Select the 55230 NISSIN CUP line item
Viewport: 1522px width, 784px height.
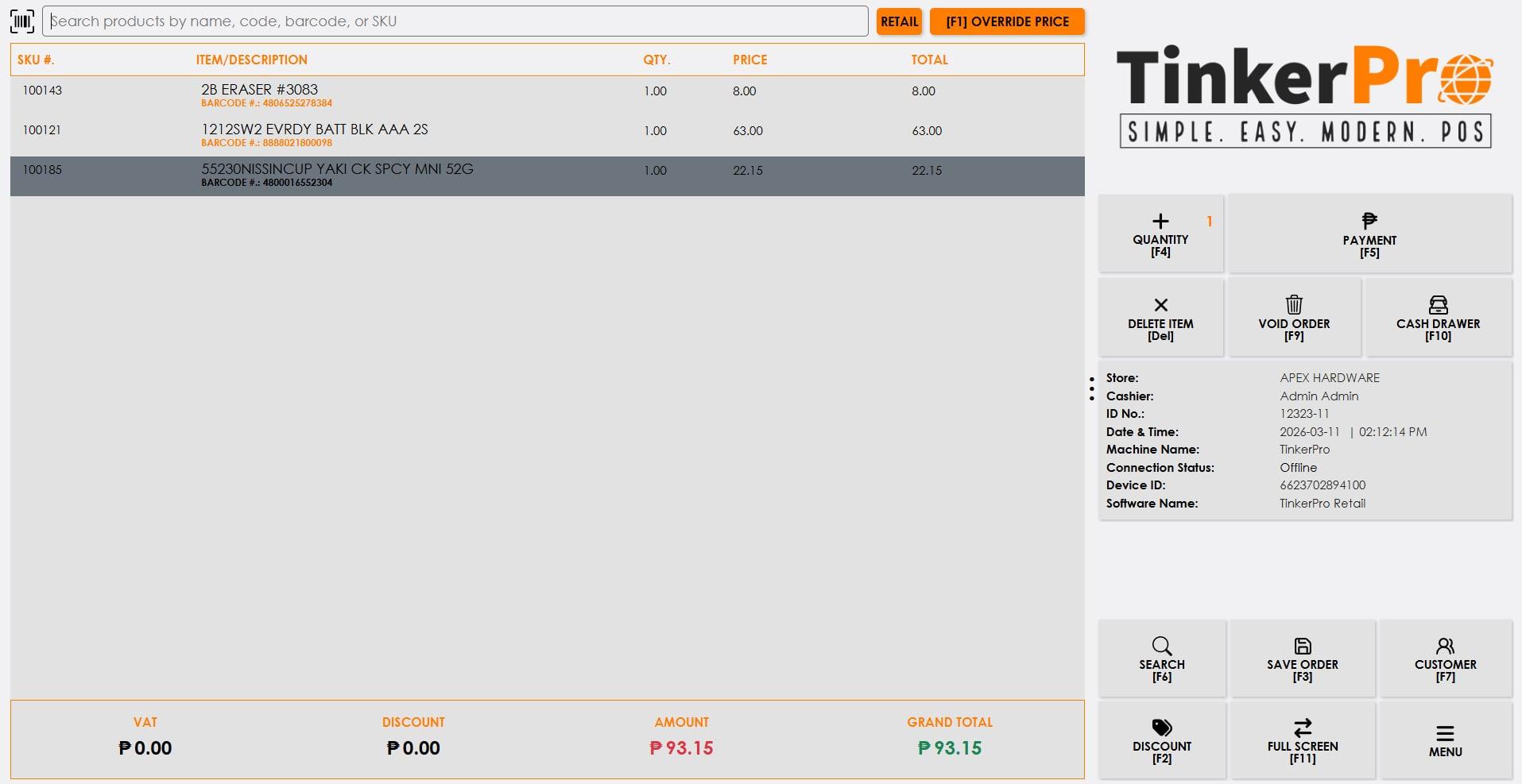338,169
